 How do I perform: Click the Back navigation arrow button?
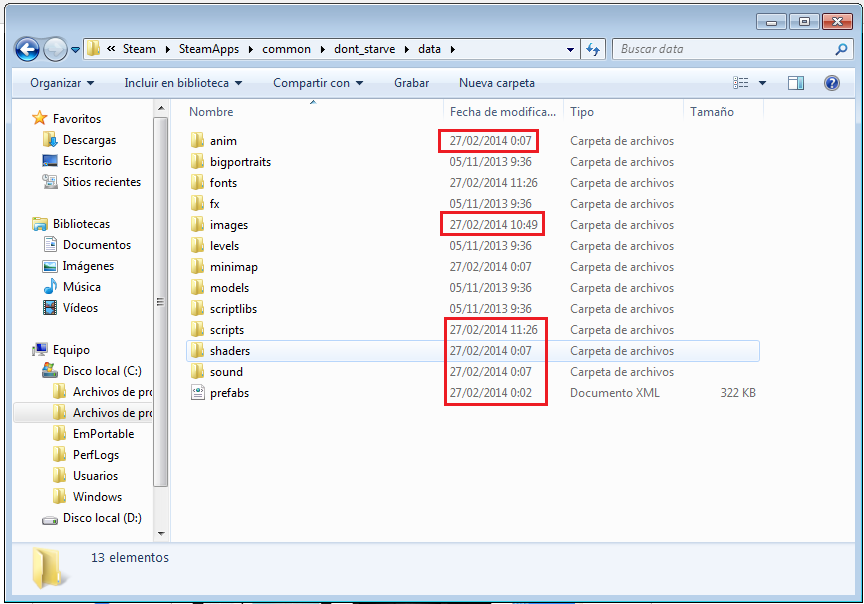click(x=27, y=50)
